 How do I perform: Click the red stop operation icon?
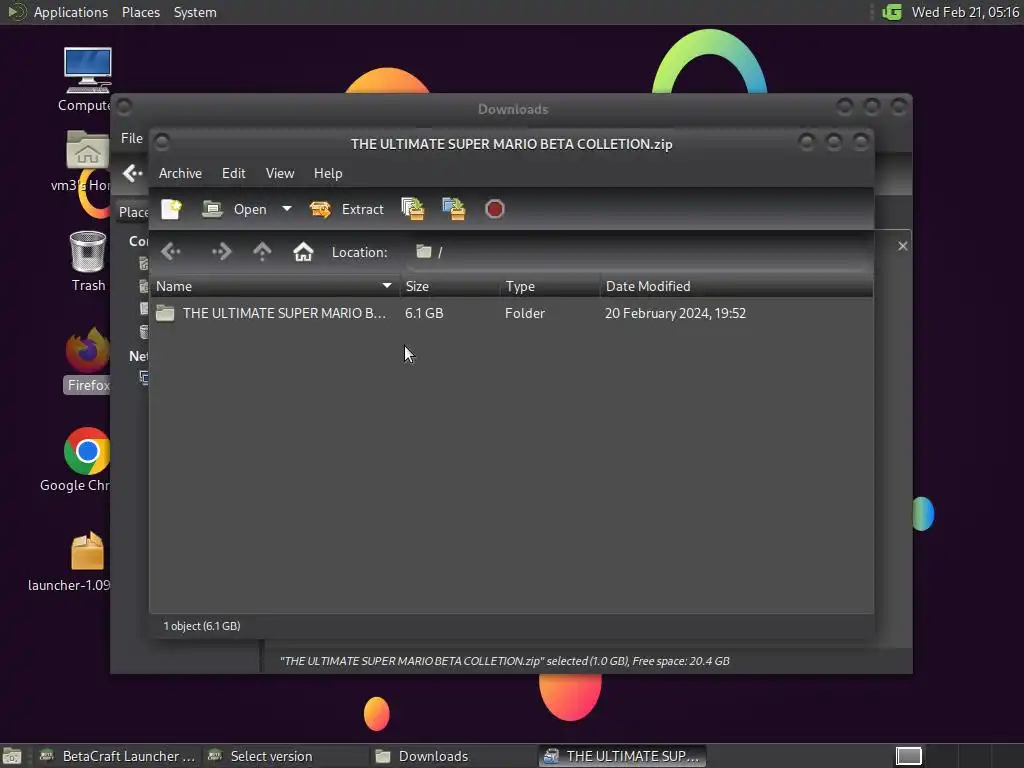(x=494, y=209)
